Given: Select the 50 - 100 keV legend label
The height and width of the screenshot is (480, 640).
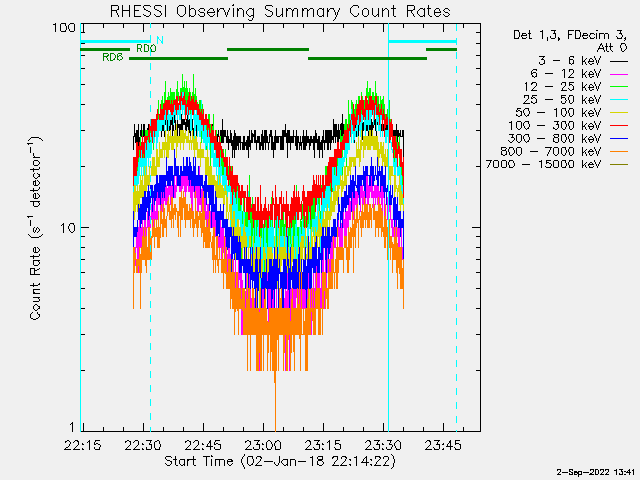Looking at the screenshot, I should click(558, 113).
